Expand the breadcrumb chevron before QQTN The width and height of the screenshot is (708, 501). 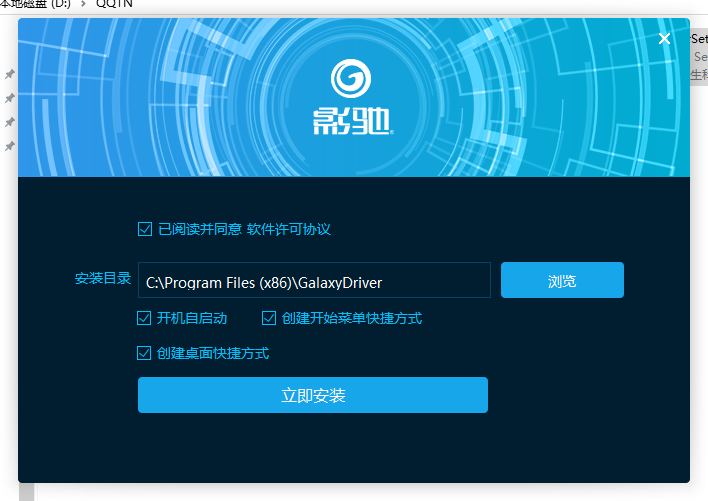[83, 4]
